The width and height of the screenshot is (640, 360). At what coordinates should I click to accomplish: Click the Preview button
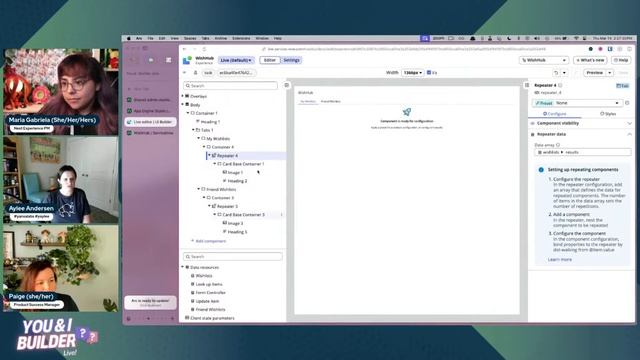595,73
